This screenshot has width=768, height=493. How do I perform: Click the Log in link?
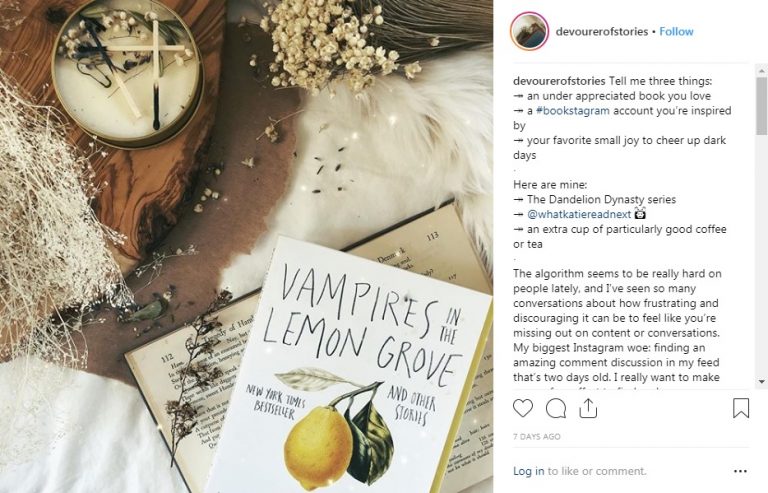(528, 471)
